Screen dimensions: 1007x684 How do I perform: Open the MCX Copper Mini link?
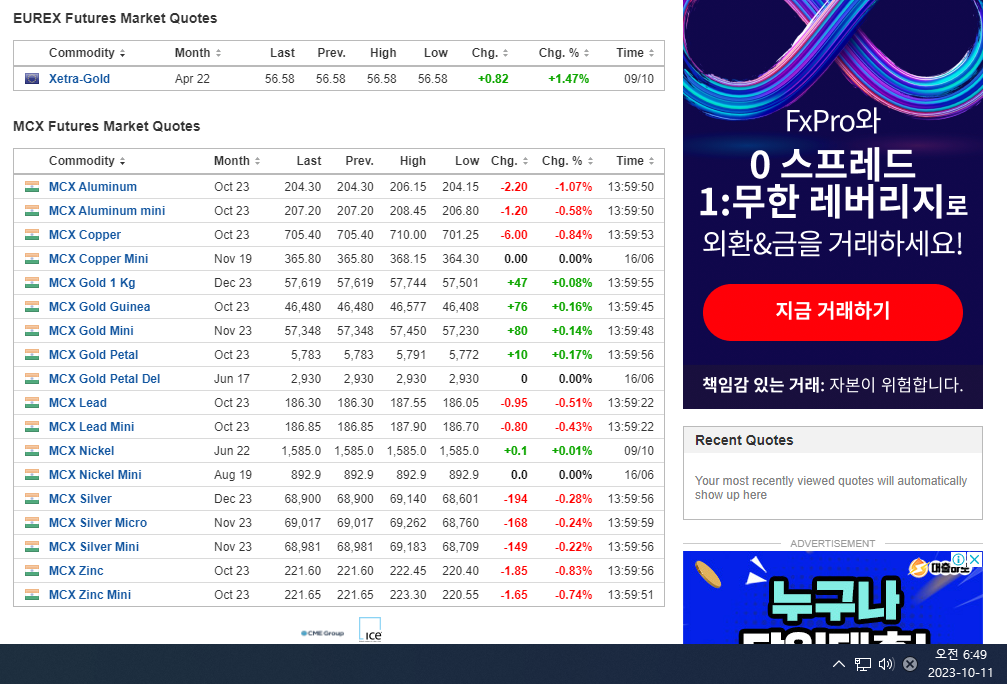[98, 259]
